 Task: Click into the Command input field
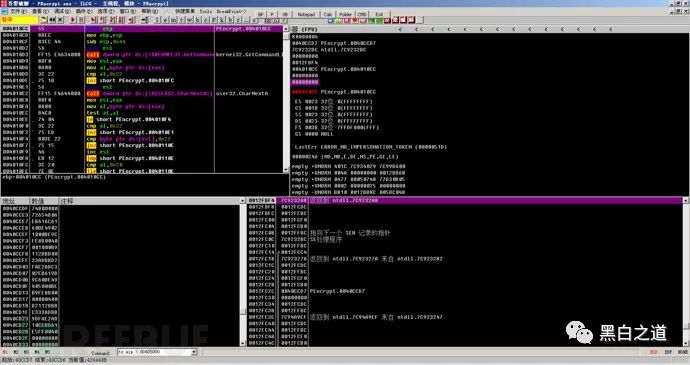tap(154, 352)
